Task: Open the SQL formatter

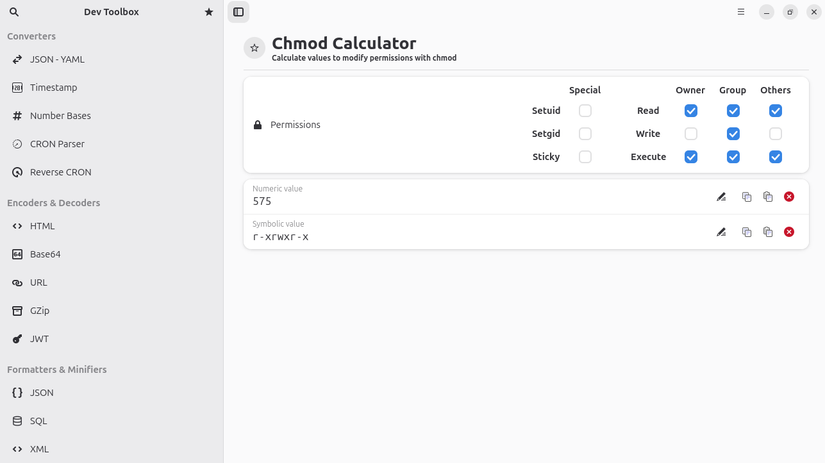Action: 112,421
